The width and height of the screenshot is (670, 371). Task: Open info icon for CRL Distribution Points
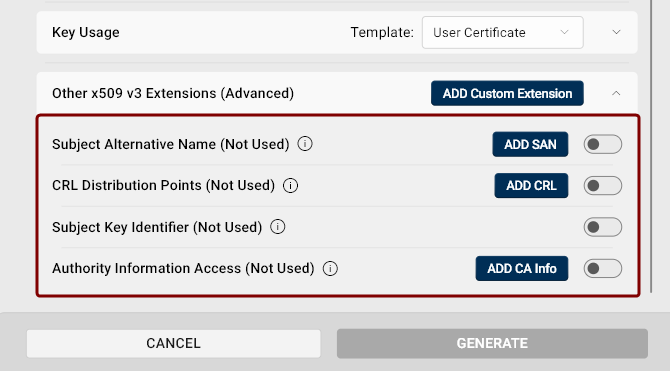[291, 186]
